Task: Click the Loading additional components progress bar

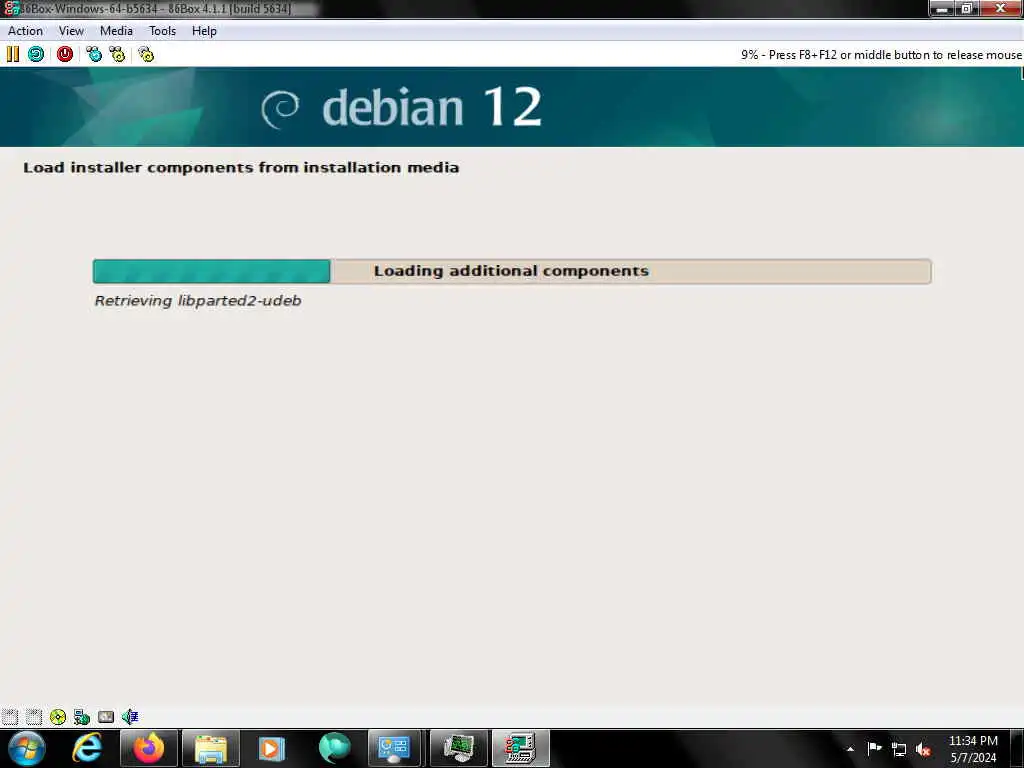Action: click(x=512, y=271)
